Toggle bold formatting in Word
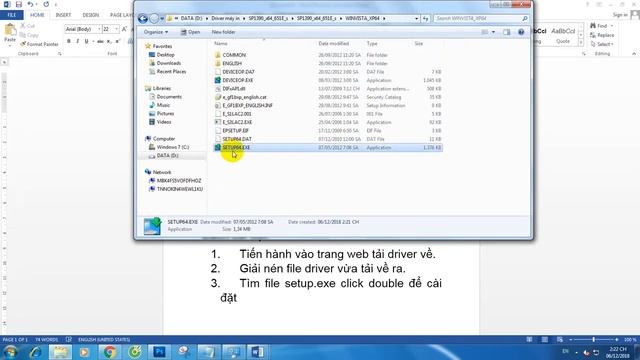The width and height of the screenshot is (640, 360). [69, 41]
